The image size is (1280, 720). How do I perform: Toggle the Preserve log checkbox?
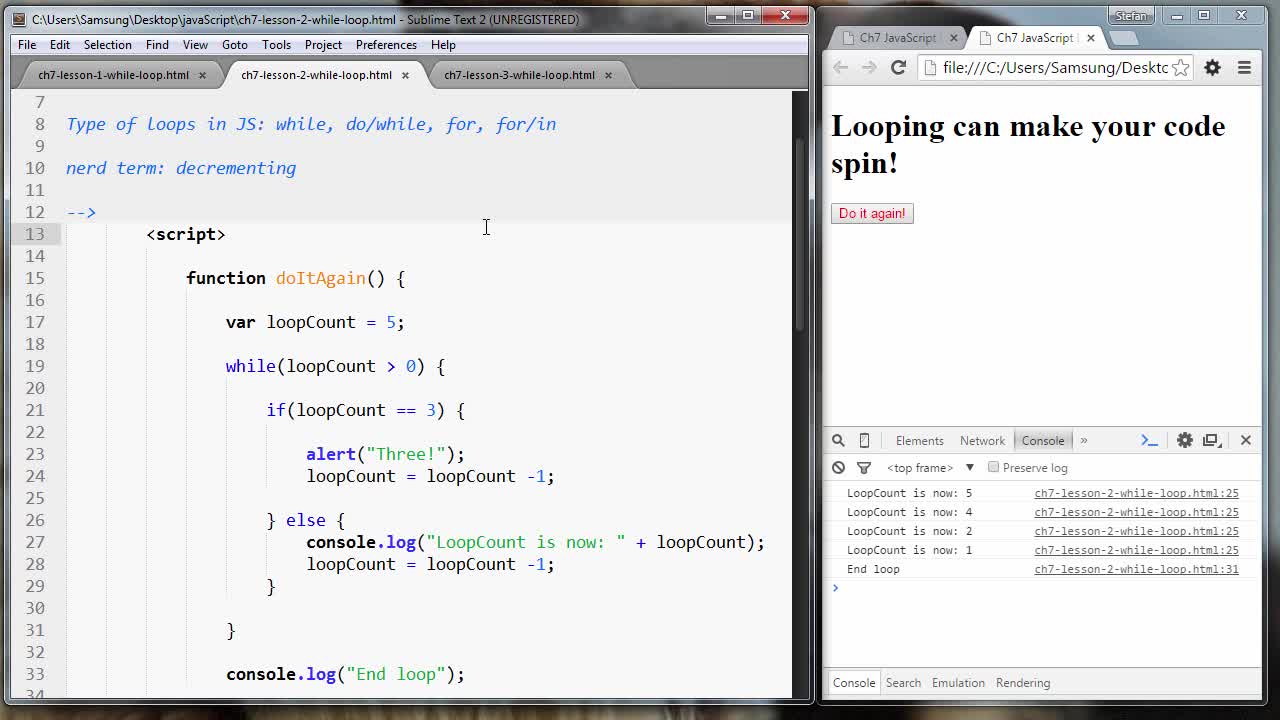pos(993,467)
